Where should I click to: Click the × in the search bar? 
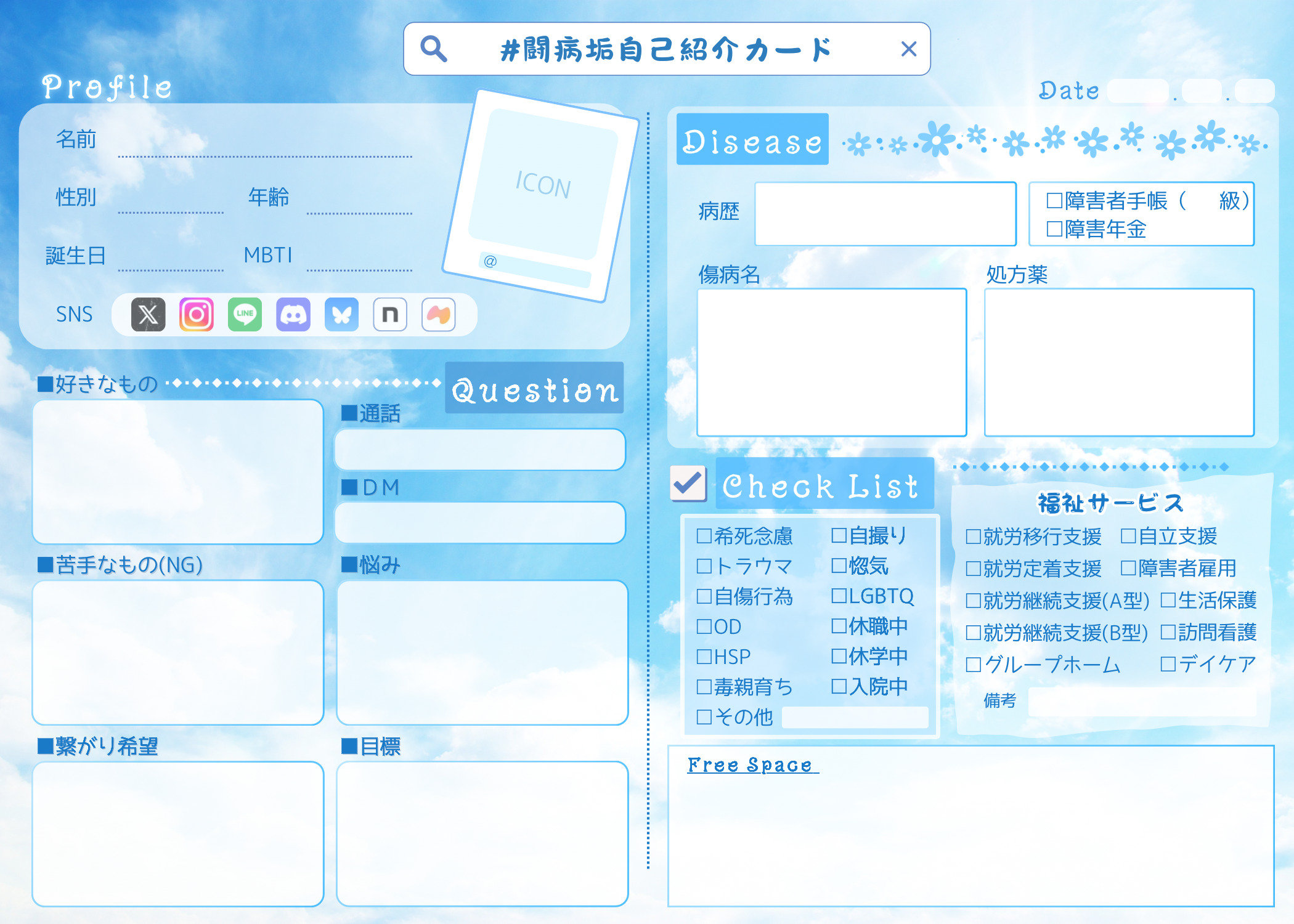[x=909, y=49]
